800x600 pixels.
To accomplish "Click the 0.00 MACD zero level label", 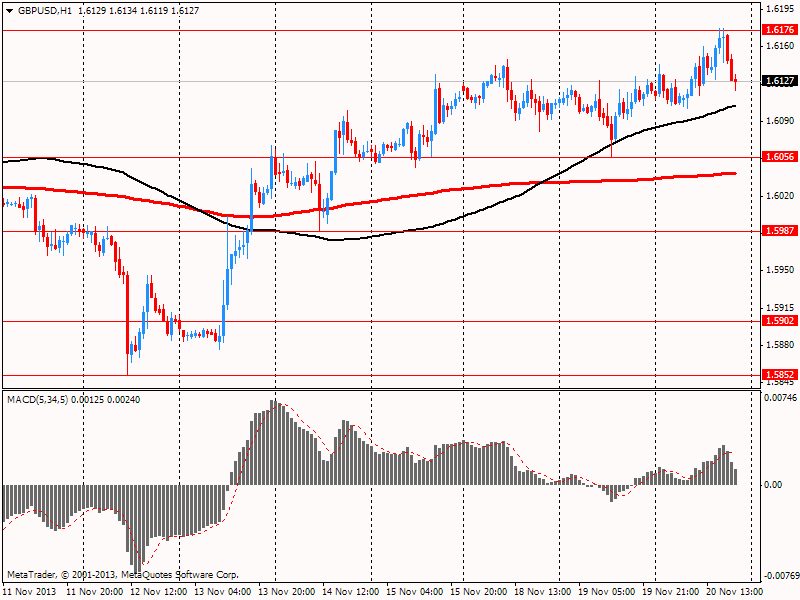I will tap(774, 485).
